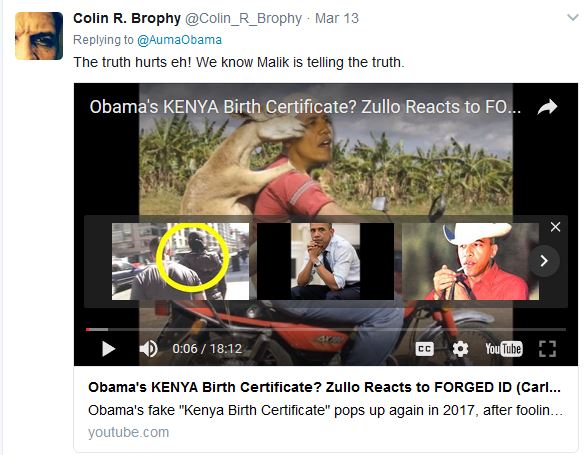Open the video settings gear
The width and height of the screenshot is (586, 455).
pyautogui.click(x=460, y=349)
